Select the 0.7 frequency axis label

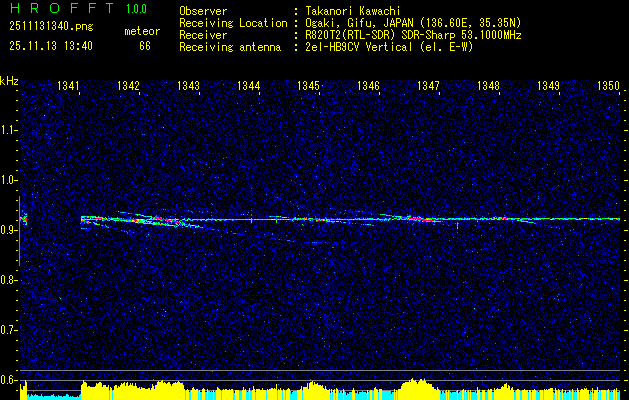[9, 330]
